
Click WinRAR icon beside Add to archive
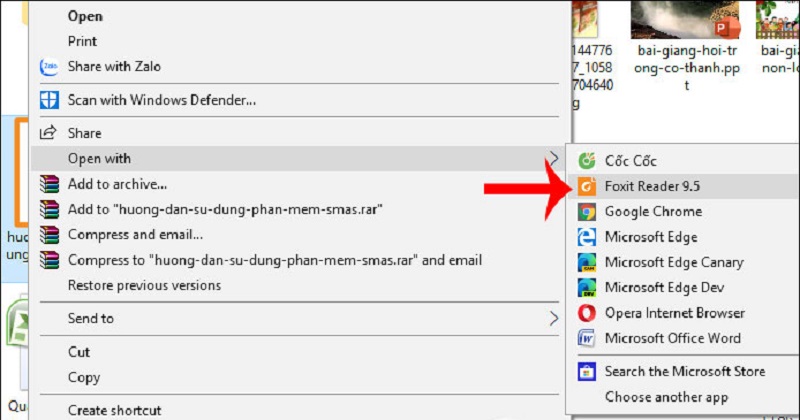coord(49,184)
